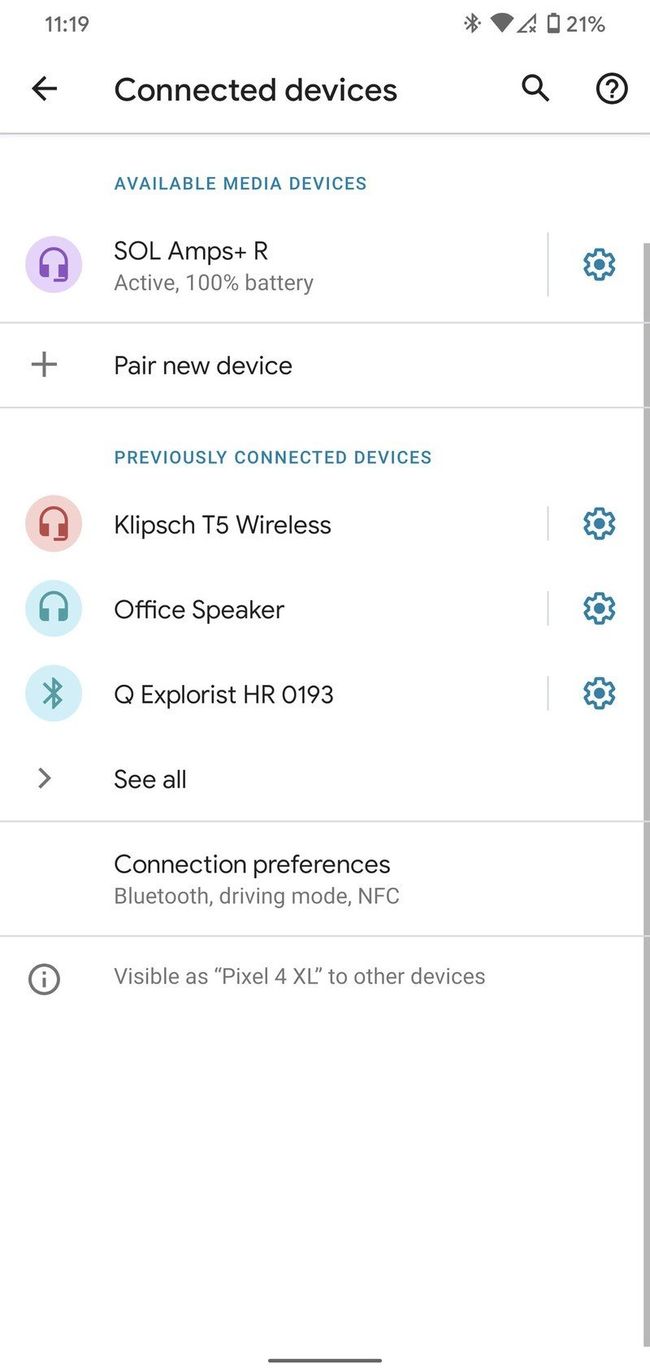Tap the plus icon to pair device
650x1372 pixels.
[x=44, y=364]
